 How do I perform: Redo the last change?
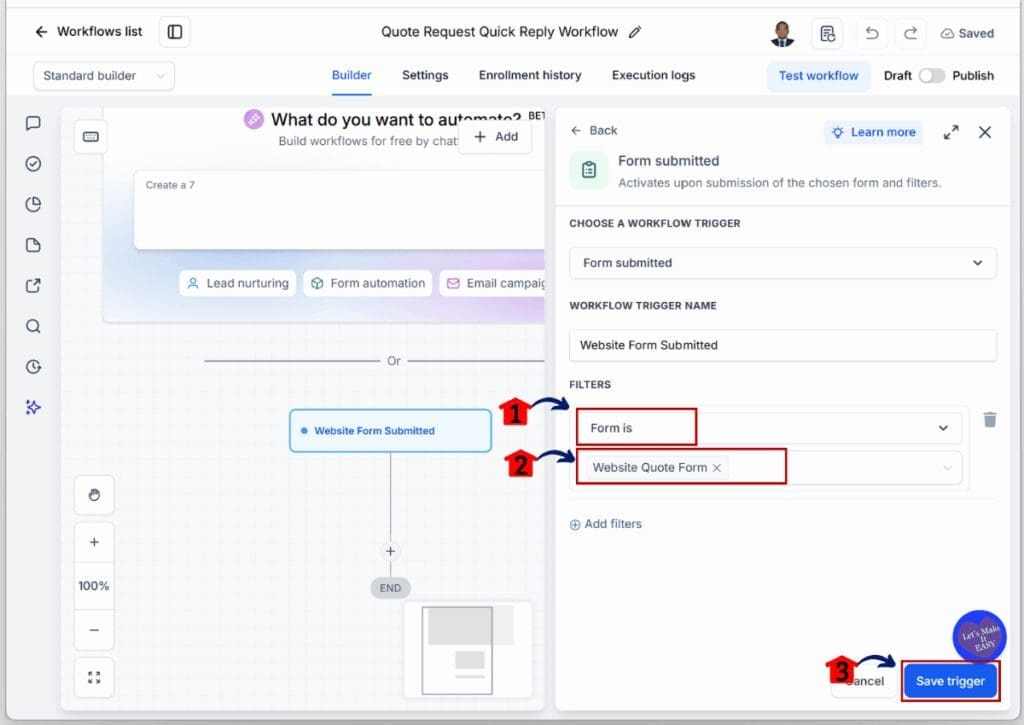[910, 33]
